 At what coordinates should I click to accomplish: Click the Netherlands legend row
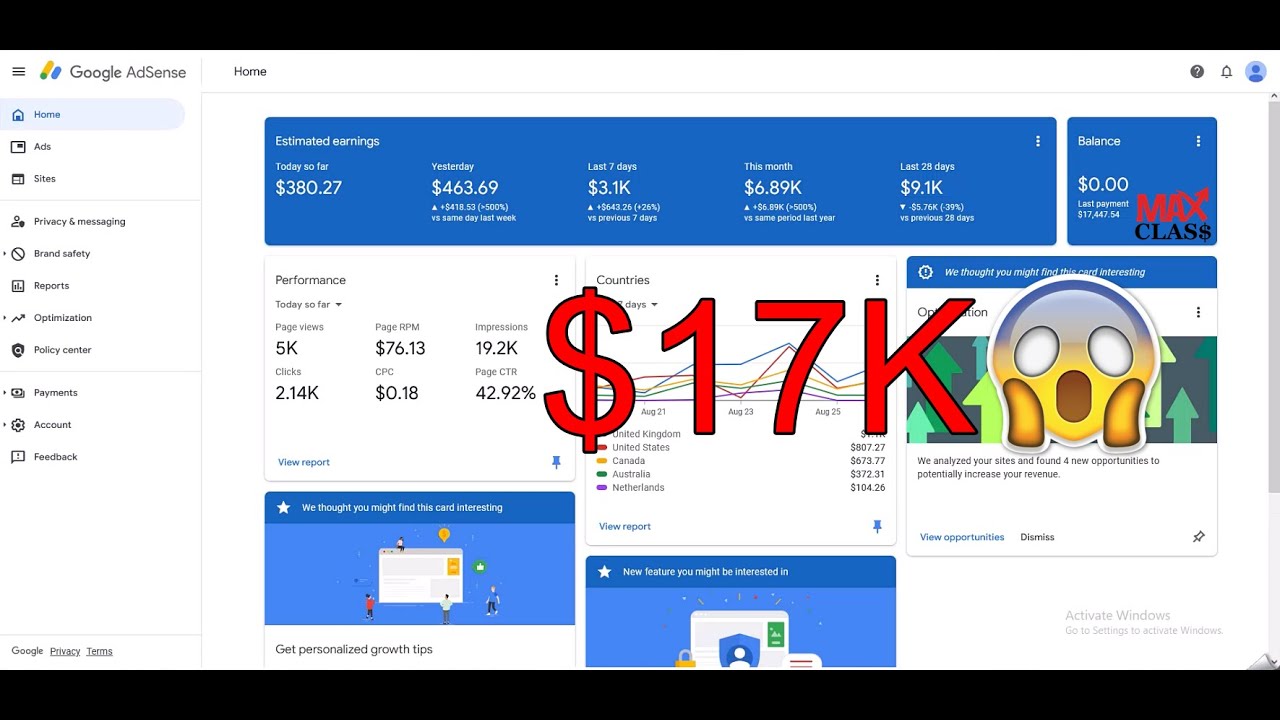pos(740,488)
